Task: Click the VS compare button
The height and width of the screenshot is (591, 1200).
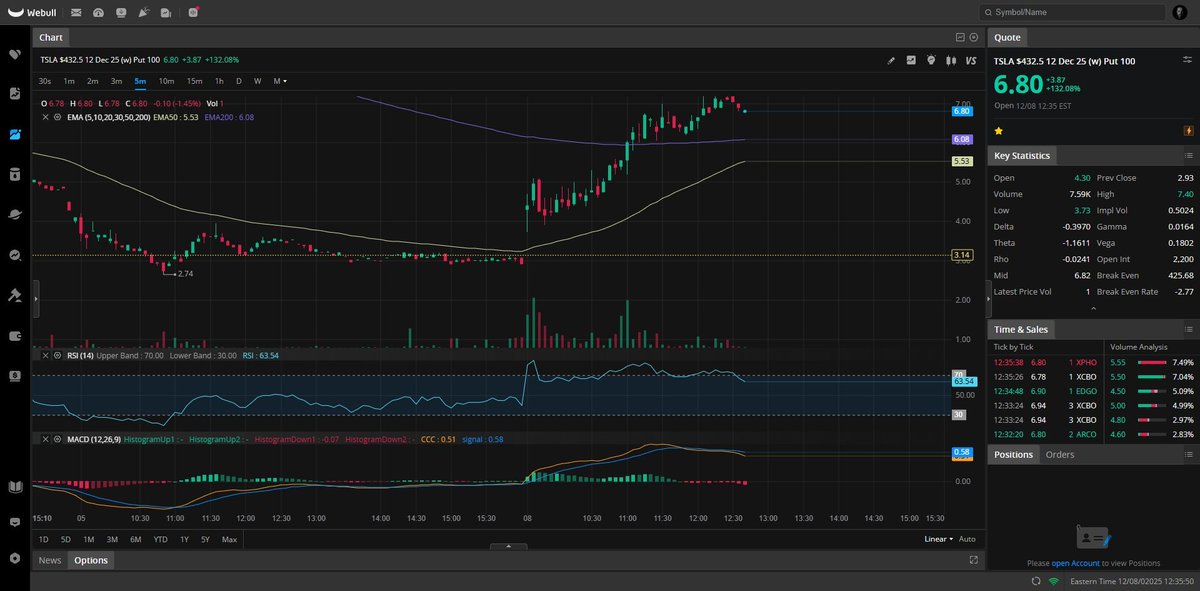Action: (970, 60)
